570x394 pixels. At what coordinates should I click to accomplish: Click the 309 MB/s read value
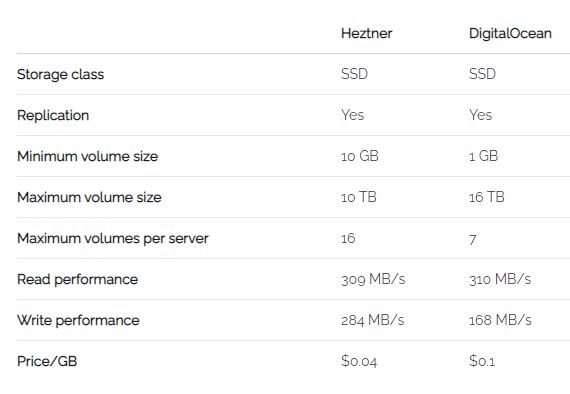373,280
